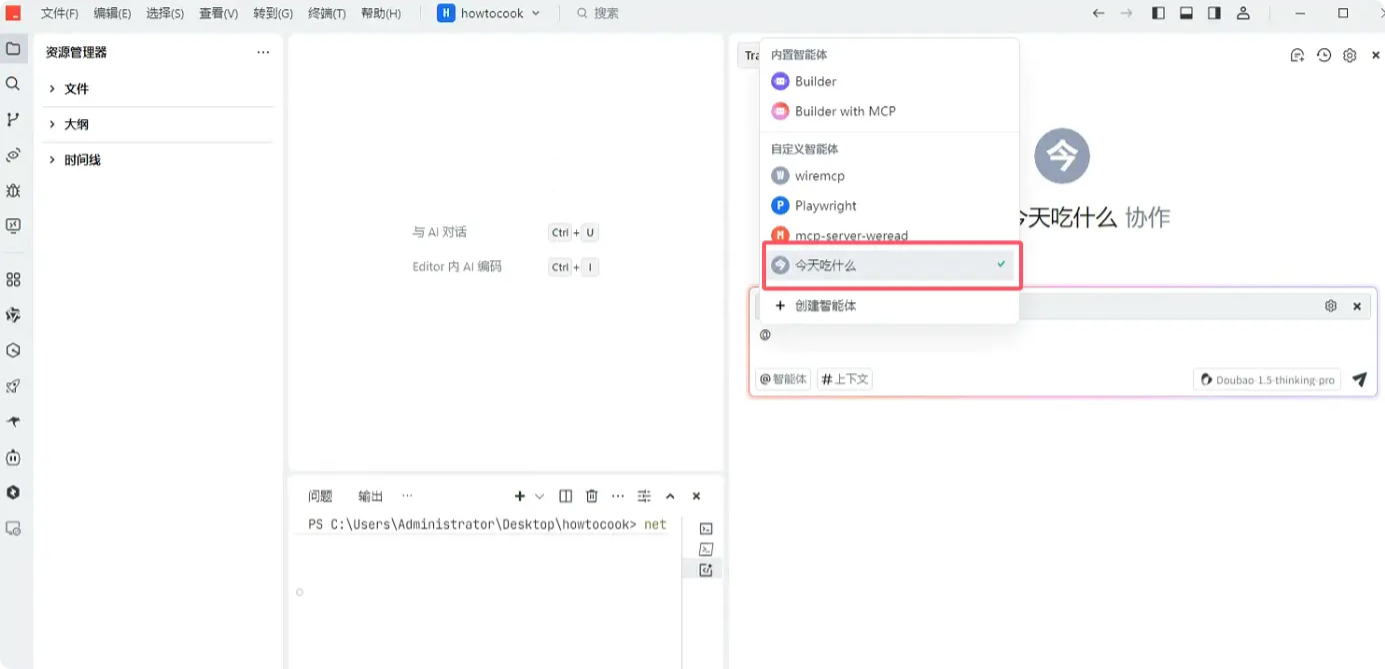
Task: Open Extensions four-squares icon
Action: (x=13, y=280)
